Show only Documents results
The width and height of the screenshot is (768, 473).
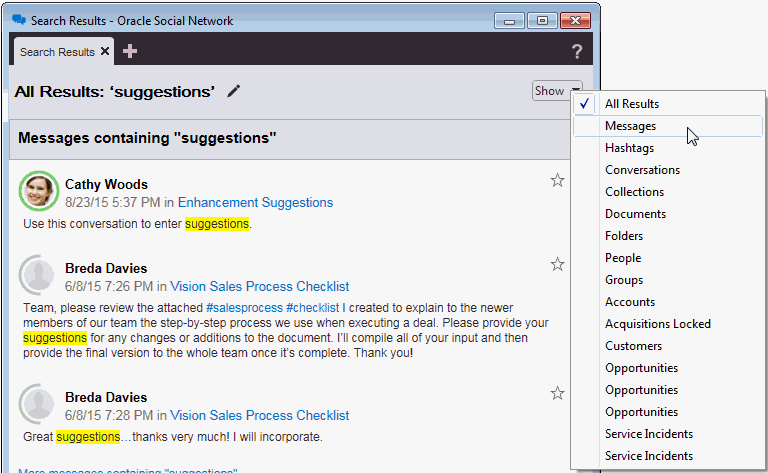click(668, 214)
